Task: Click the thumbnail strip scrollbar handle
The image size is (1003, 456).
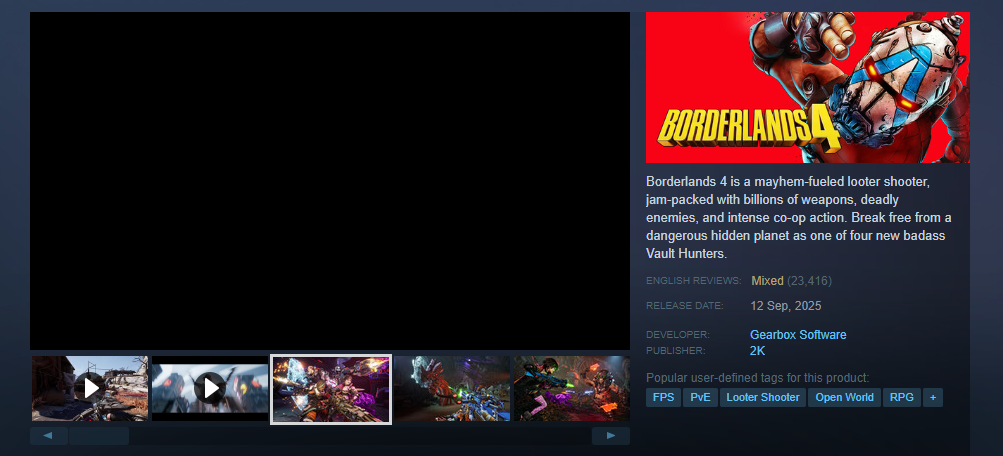Action: [x=98, y=436]
